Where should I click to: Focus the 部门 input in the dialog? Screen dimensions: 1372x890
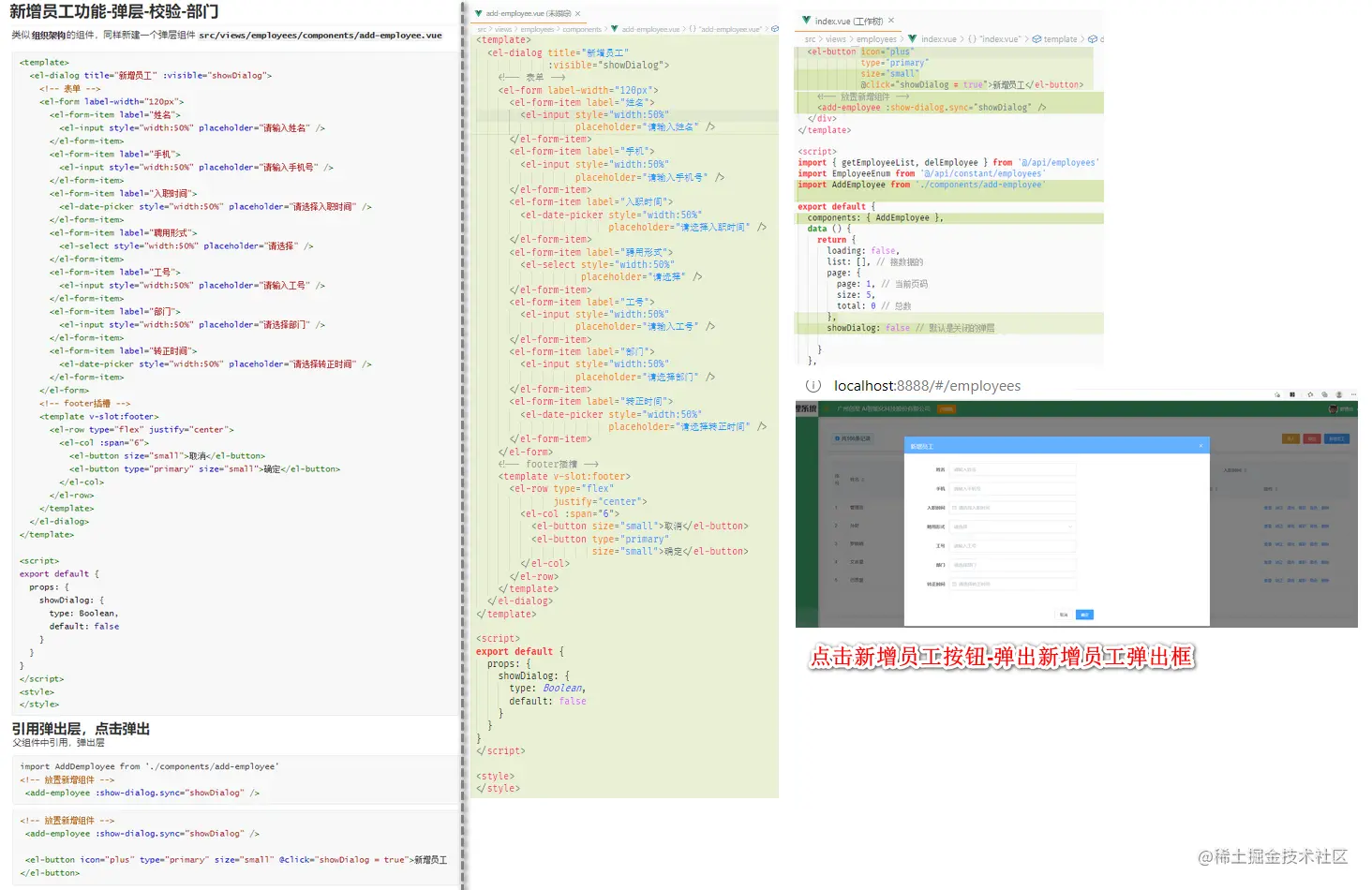[1013, 565]
